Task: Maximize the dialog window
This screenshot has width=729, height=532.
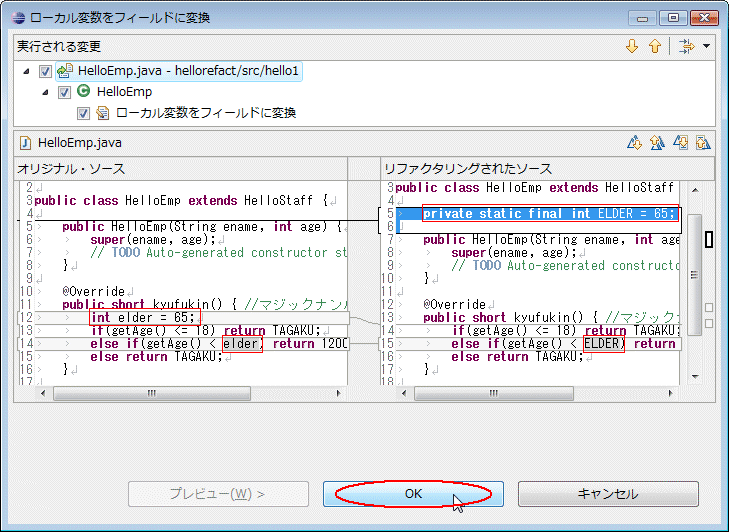Action: (673, 18)
